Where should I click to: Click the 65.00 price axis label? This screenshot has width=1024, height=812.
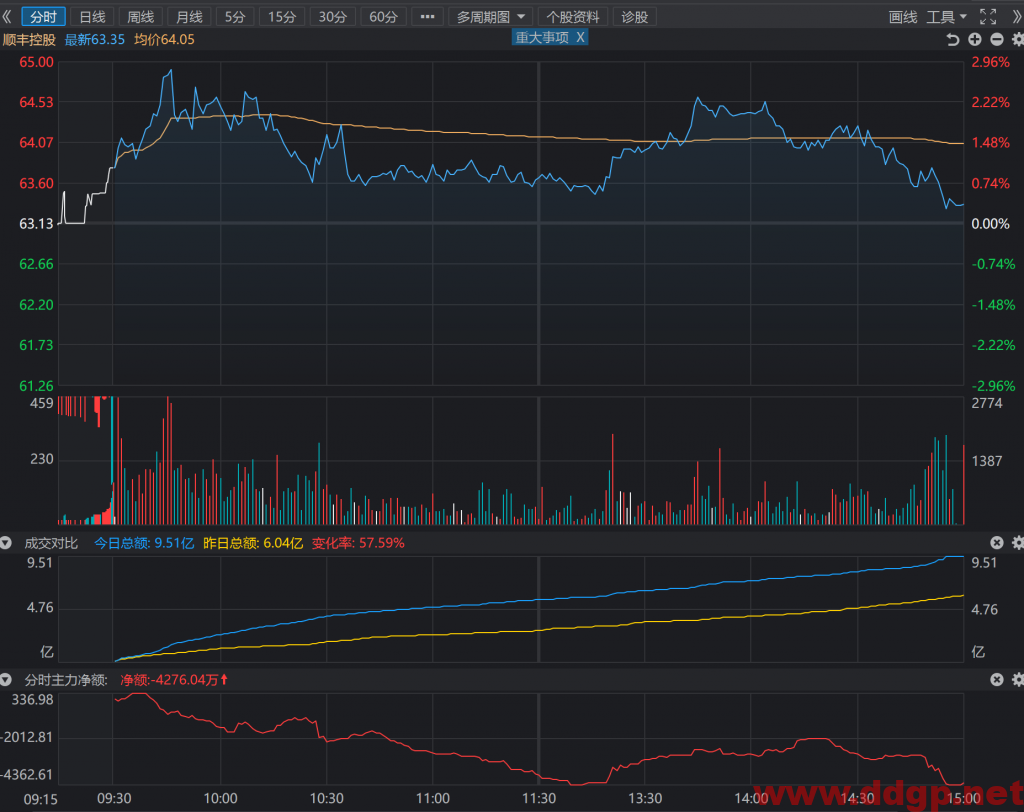(37, 63)
